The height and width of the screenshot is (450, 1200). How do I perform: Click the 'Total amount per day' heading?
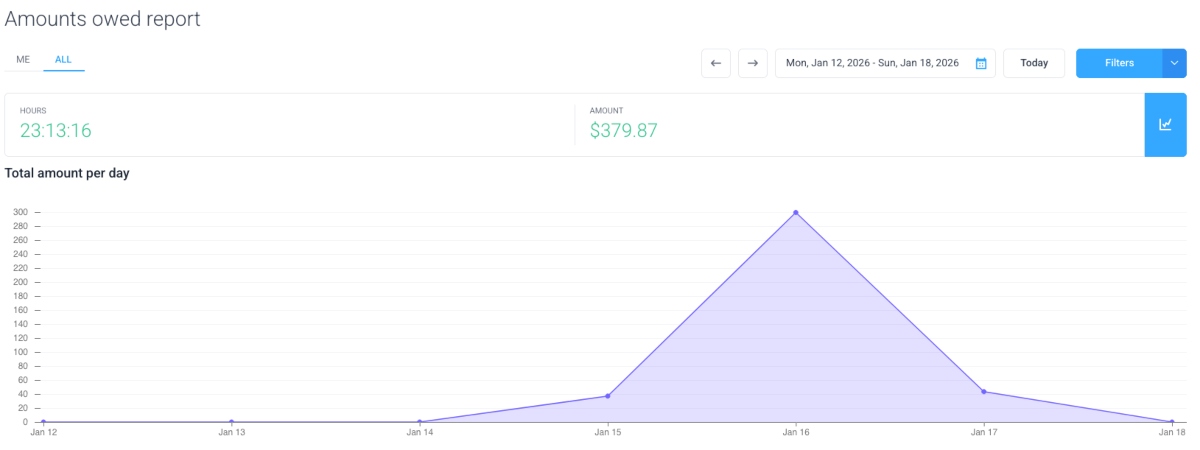67,173
